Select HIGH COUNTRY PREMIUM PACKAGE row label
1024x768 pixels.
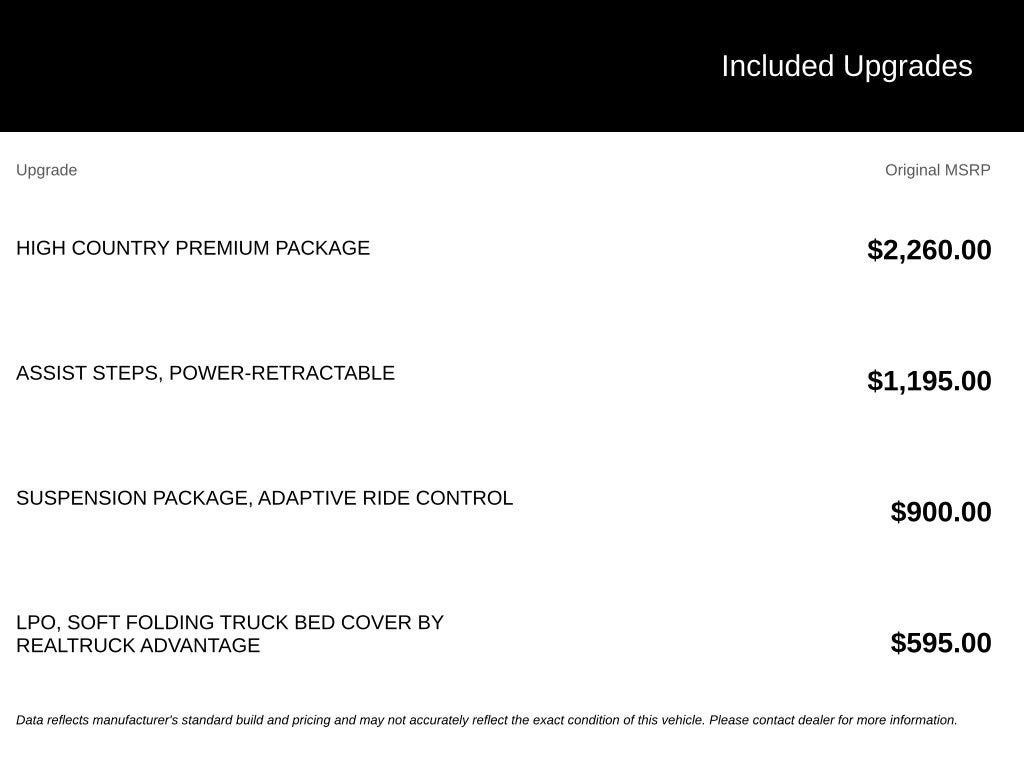pyautogui.click(x=193, y=248)
